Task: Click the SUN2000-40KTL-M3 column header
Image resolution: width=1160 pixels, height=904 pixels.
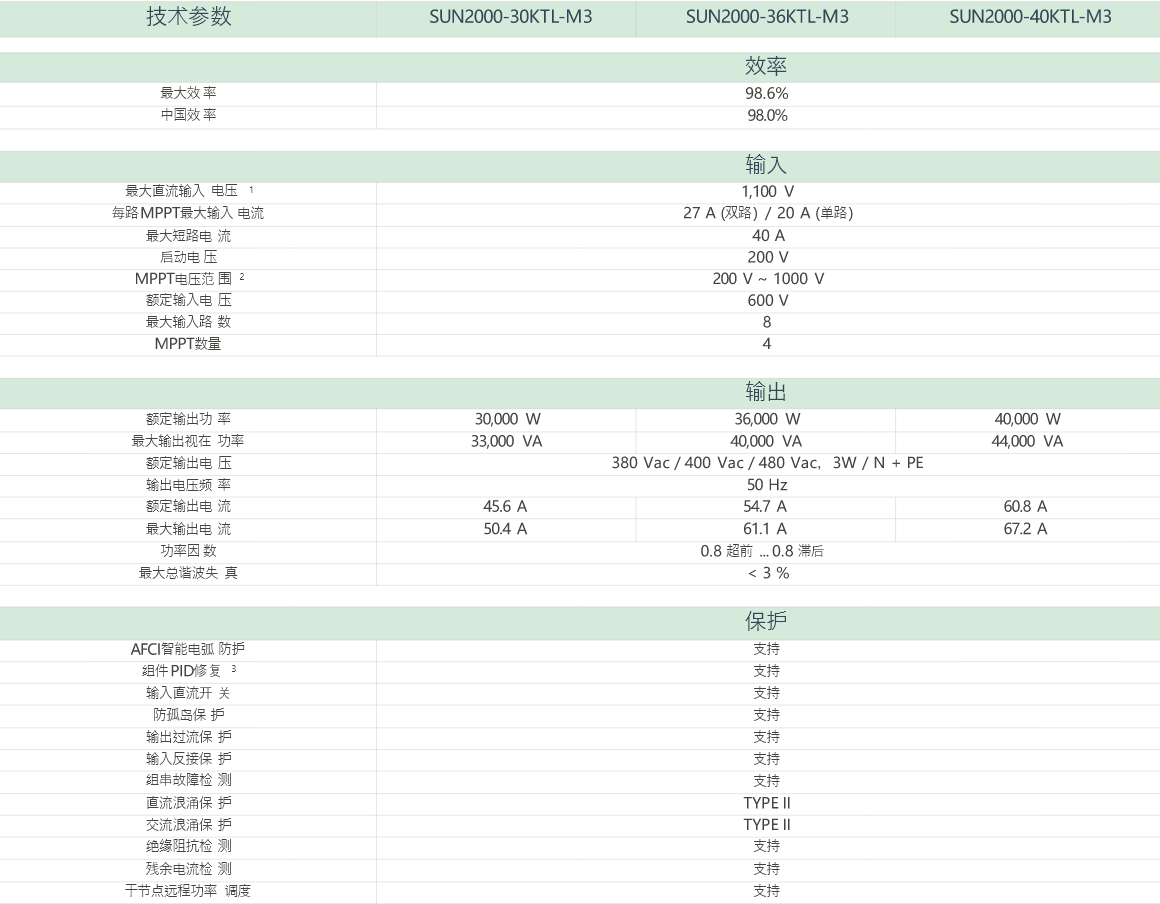Action: tap(1030, 17)
